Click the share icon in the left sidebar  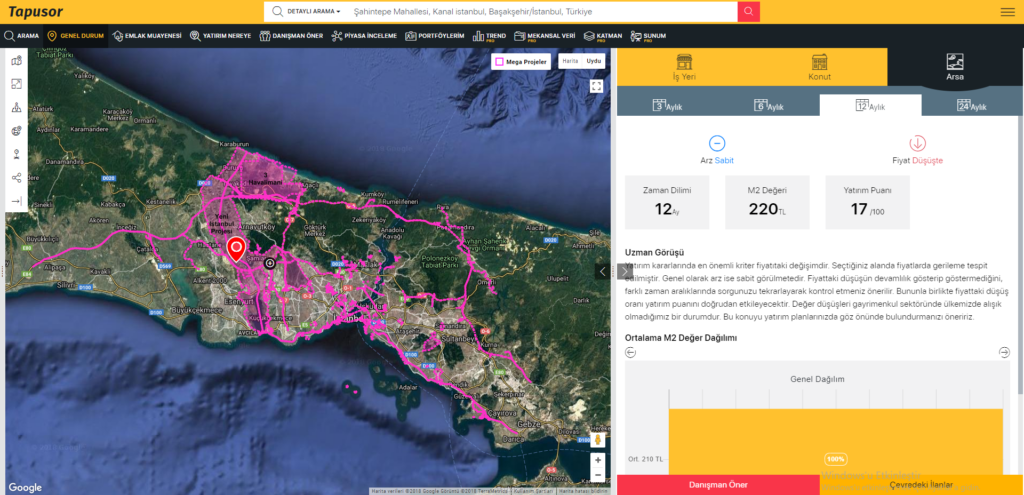[x=17, y=178]
